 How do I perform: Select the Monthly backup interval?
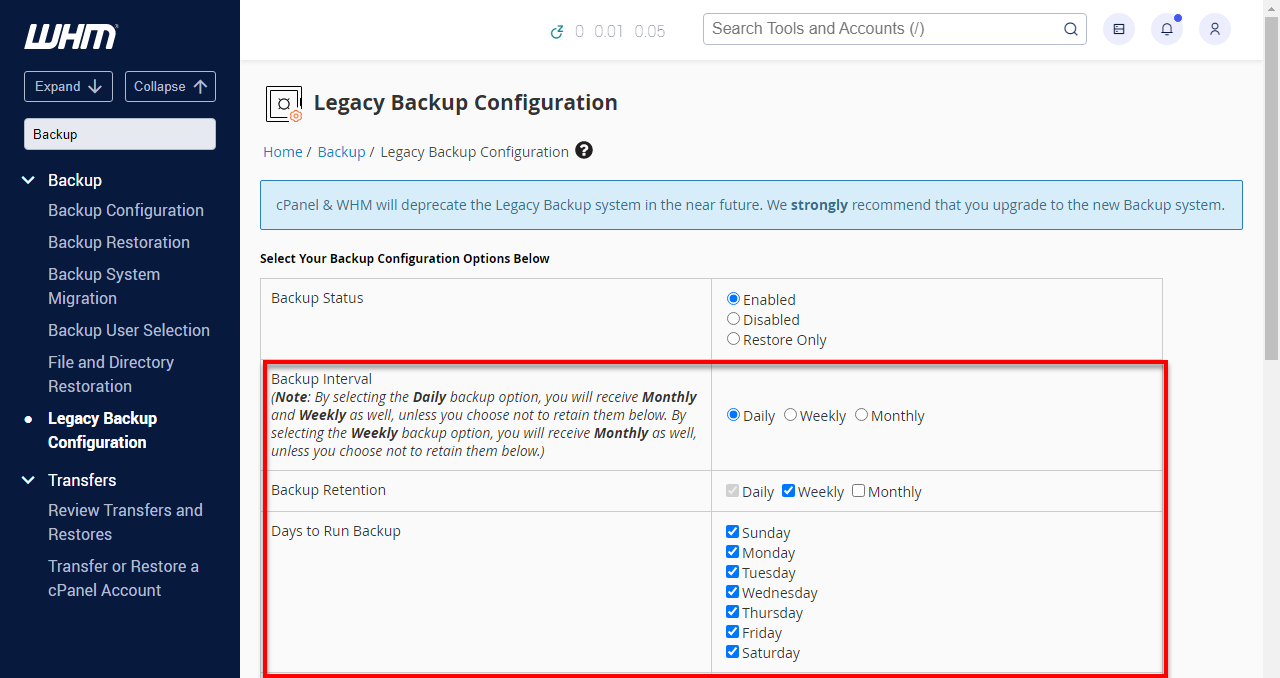point(861,414)
